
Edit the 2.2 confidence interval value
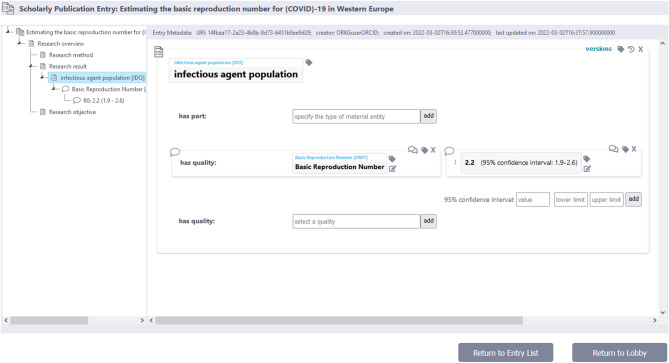[587, 168]
